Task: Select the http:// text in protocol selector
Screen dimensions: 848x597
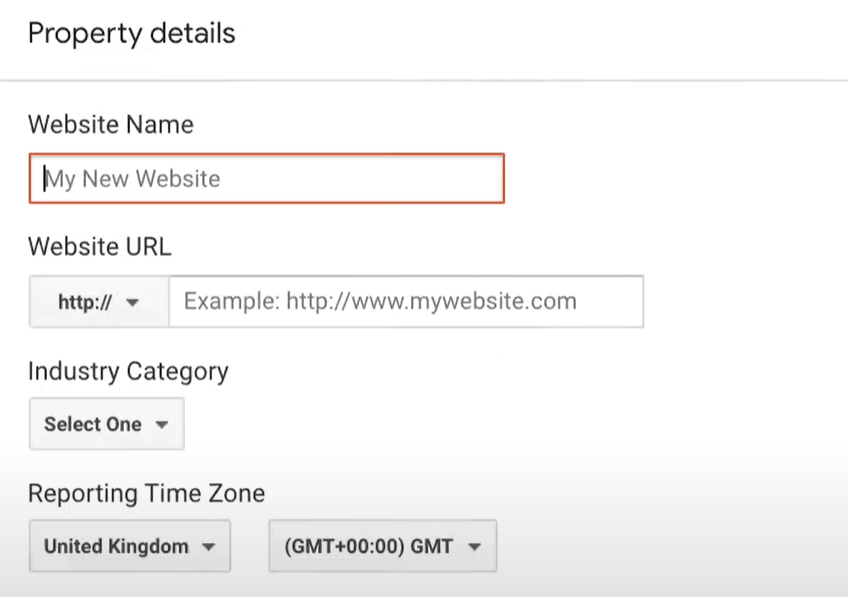Action: pos(85,302)
